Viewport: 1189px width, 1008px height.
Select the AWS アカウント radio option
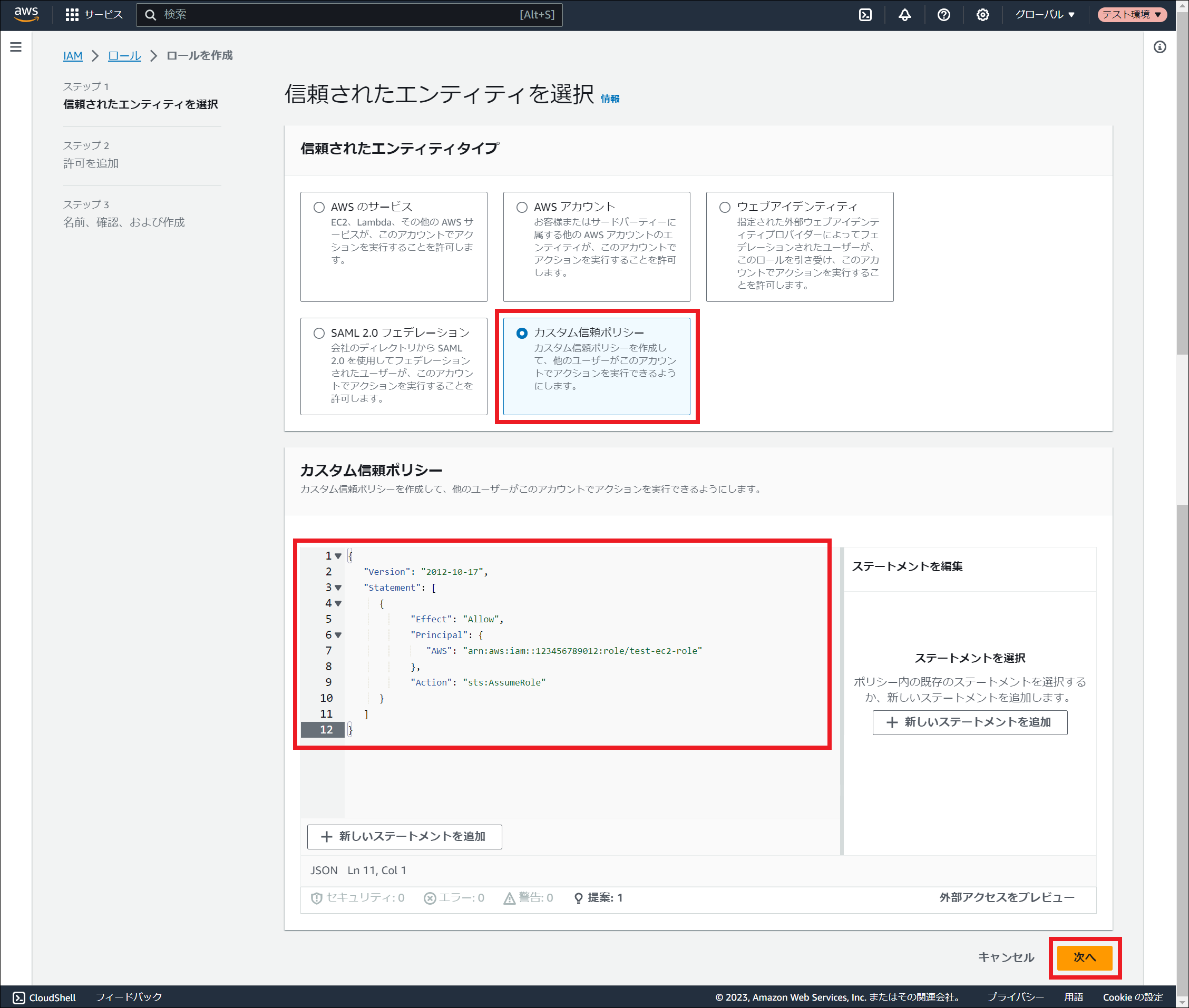pos(522,207)
